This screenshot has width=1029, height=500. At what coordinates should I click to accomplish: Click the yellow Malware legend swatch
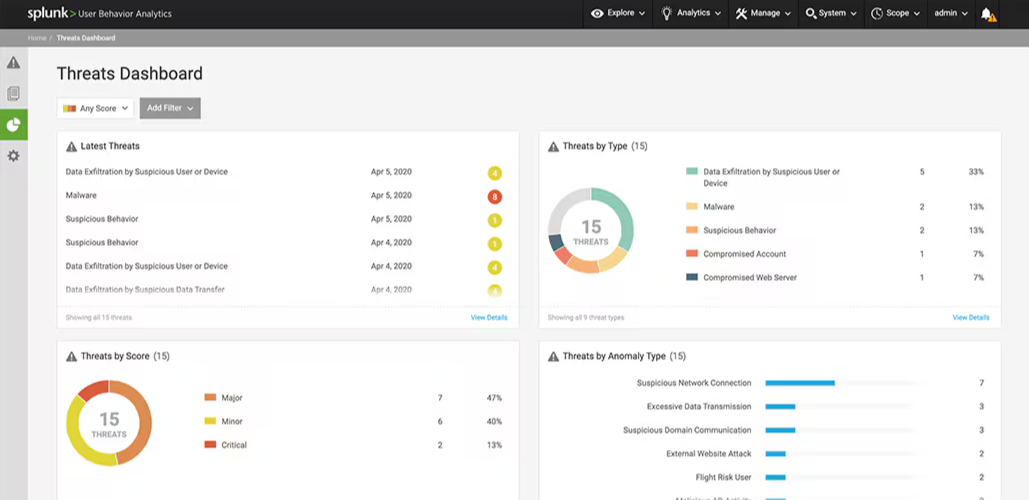(692, 207)
